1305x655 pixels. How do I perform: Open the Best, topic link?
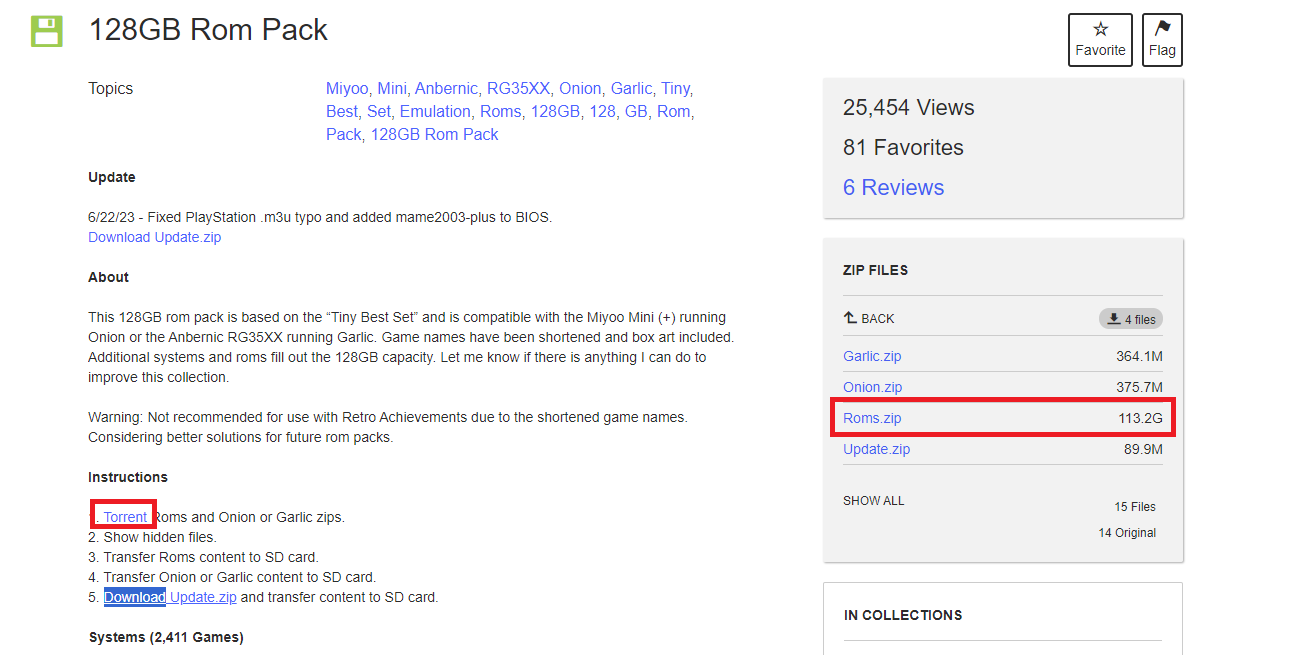(x=344, y=111)
